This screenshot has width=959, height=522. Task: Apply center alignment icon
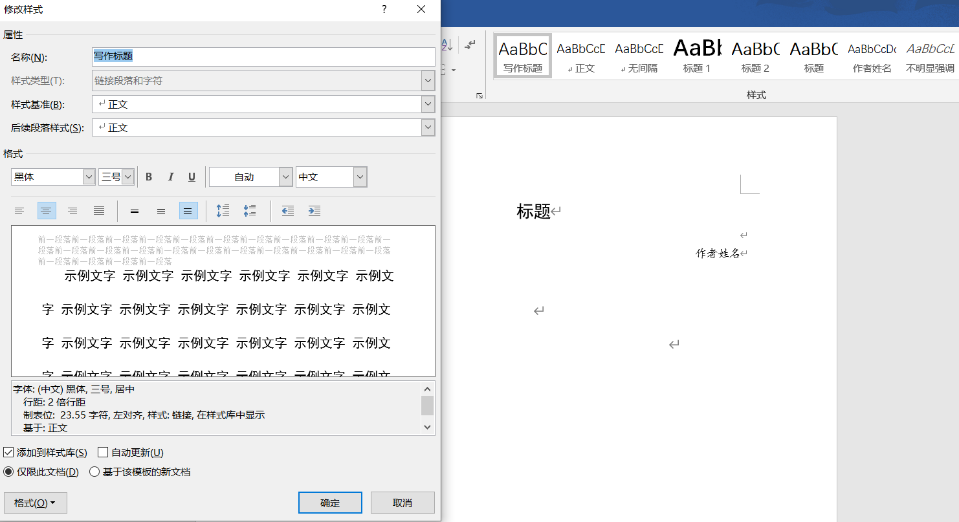pos(46,211)
